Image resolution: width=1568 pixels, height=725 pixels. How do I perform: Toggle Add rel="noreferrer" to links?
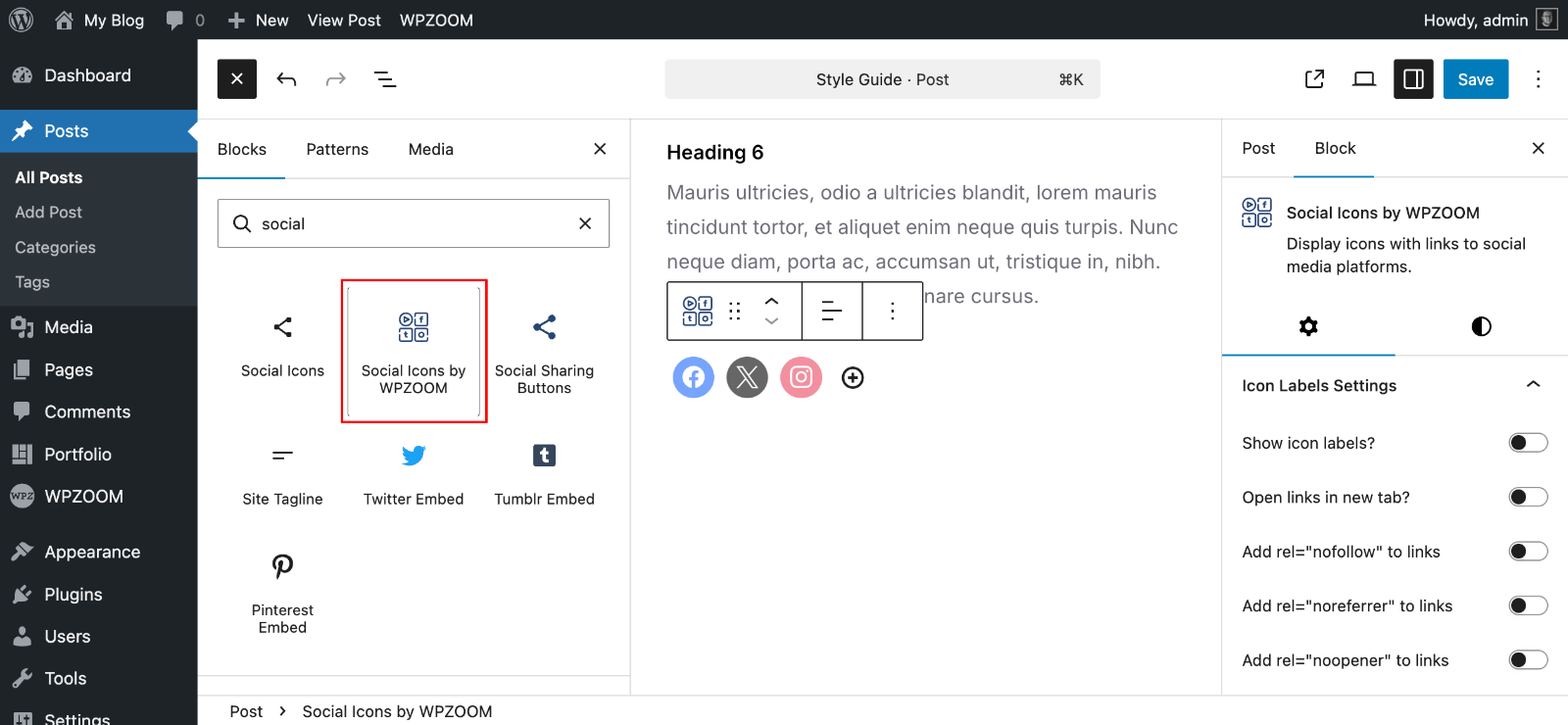(x=1528, y=605)
